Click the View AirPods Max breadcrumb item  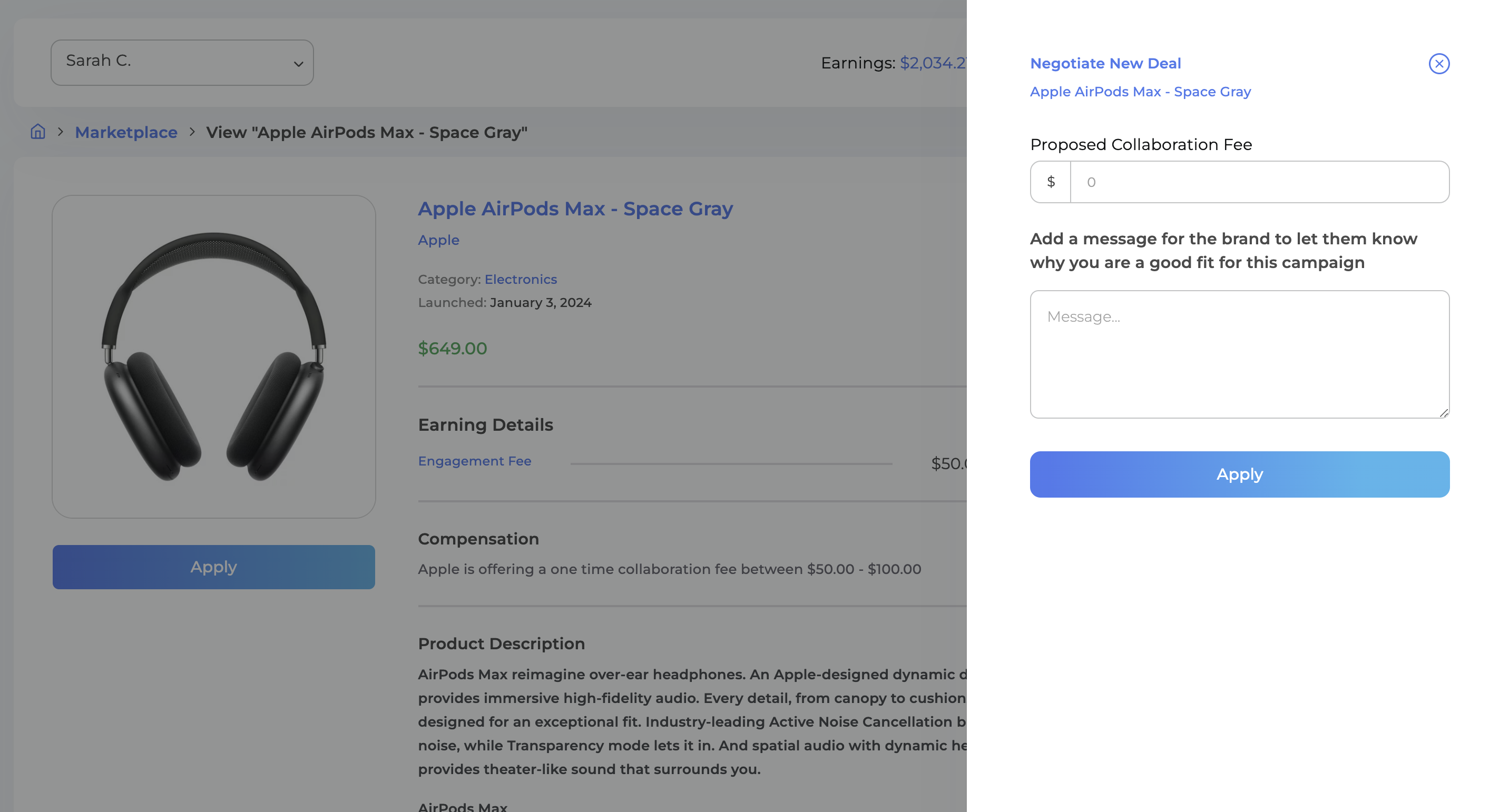click(x=366, y=131)
